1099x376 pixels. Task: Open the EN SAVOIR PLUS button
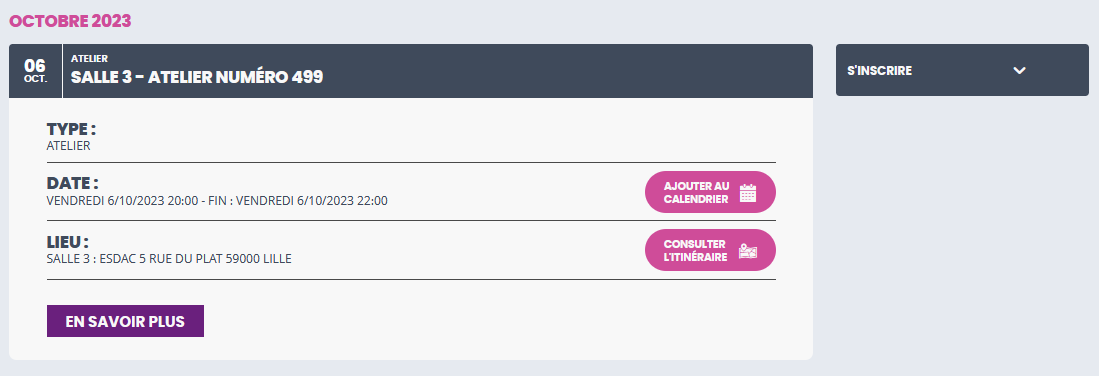tap(125, 321)
